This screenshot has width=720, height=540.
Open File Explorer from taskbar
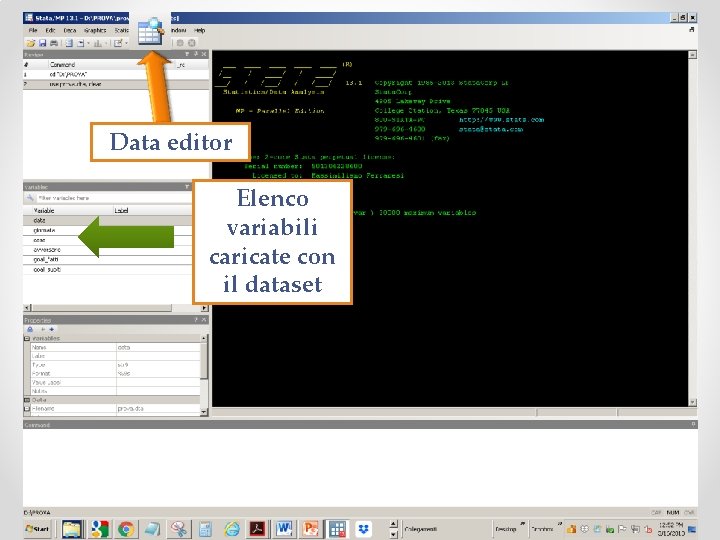click(72, 529)
